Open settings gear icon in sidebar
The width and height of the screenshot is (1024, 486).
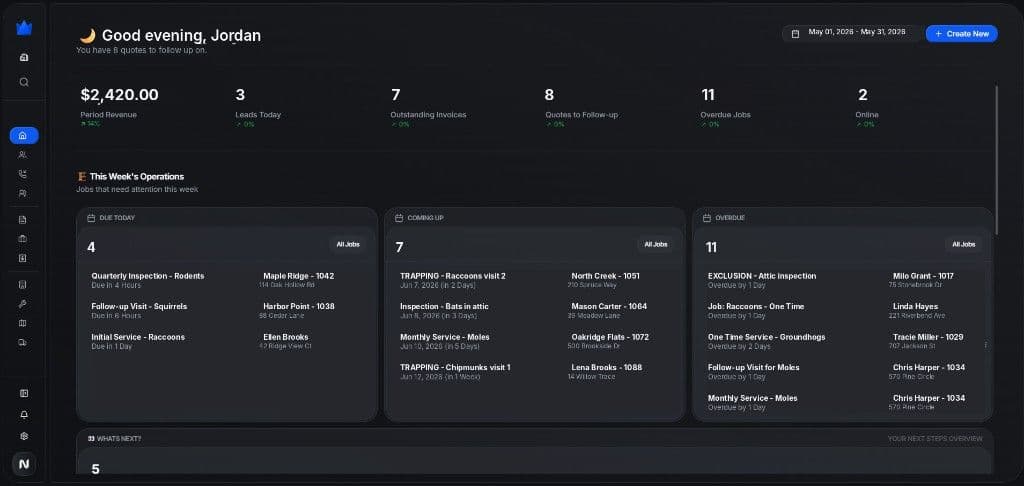(x=24, y=436)
